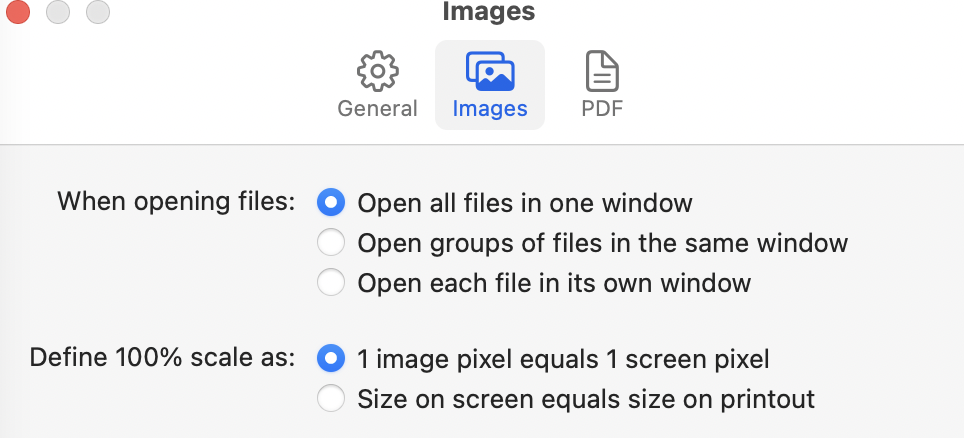
Task: Click the grey minimize window button
Action: click(x=58, y=12)
